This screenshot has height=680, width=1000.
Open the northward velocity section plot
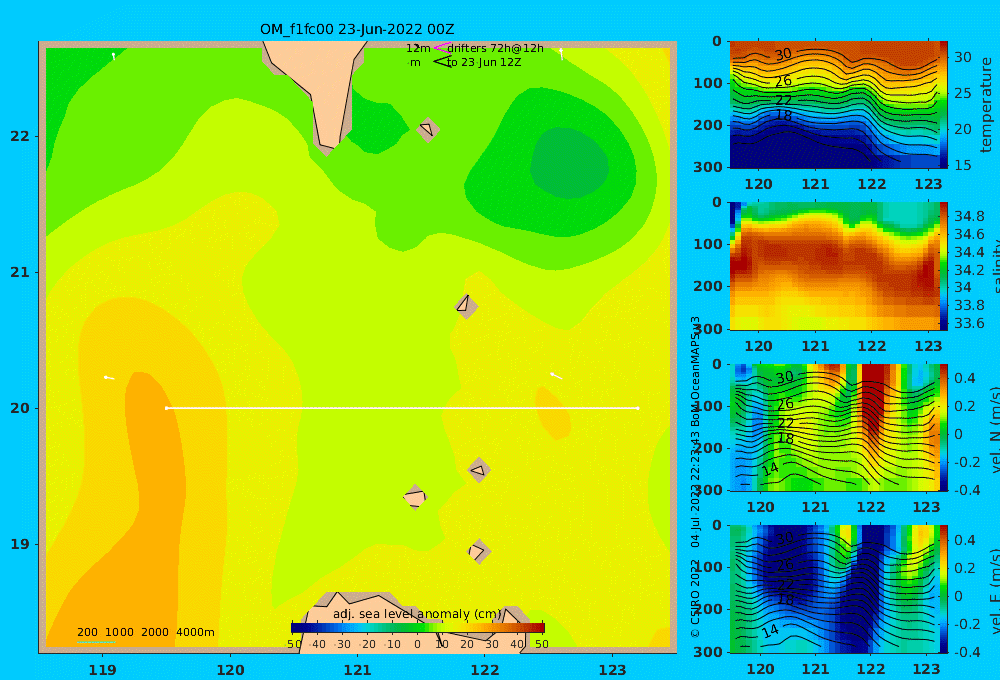tap(833, 427)
